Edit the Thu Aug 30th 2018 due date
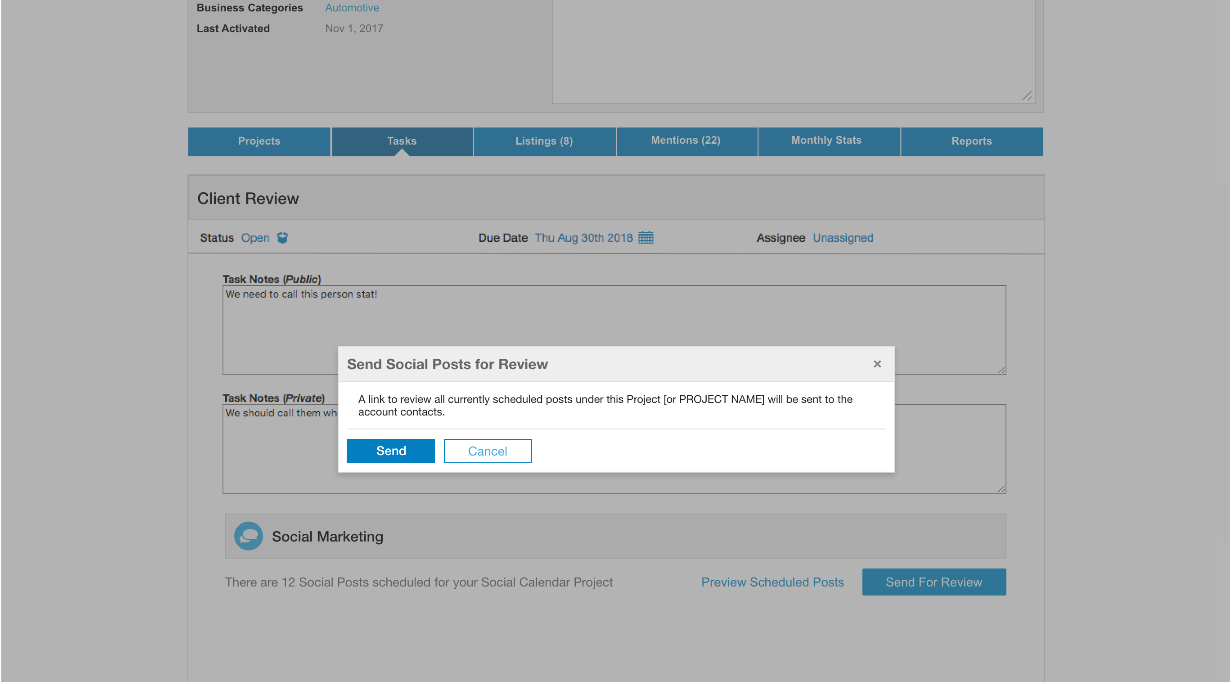The height and width of the screenshot is (684, 1232). 584,238
